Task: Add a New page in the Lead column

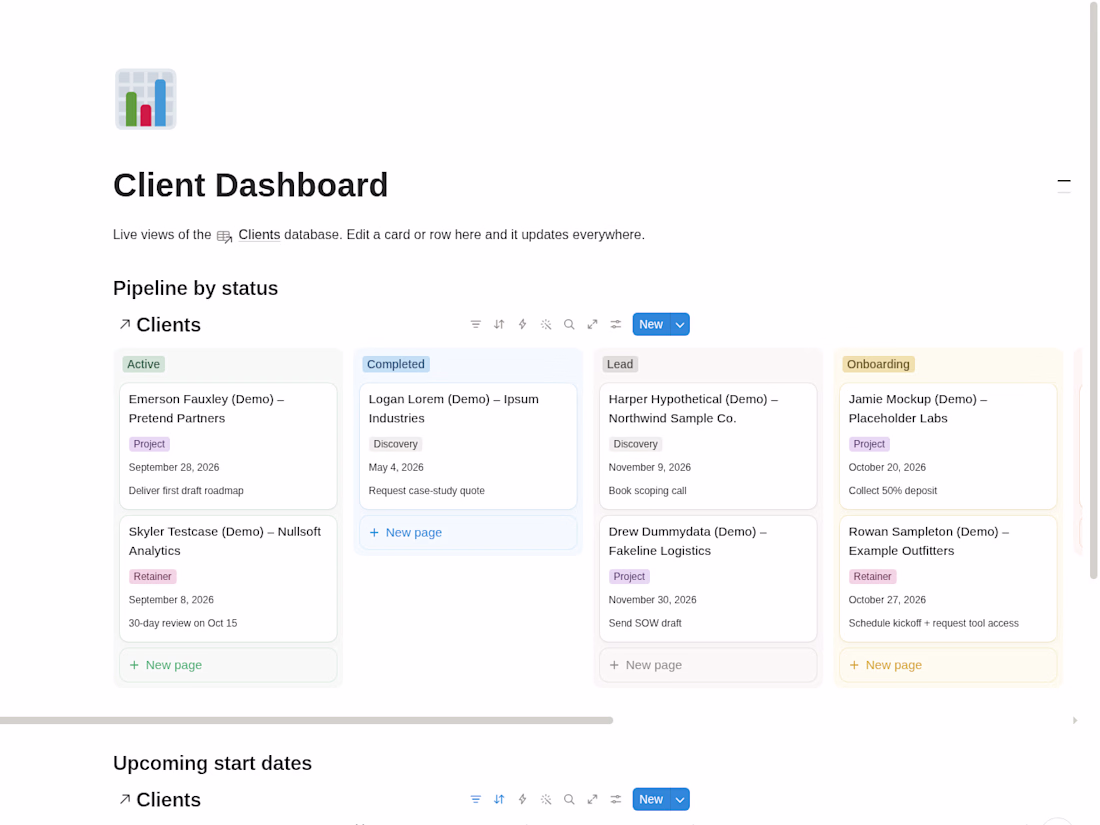Action: point(708,665)
